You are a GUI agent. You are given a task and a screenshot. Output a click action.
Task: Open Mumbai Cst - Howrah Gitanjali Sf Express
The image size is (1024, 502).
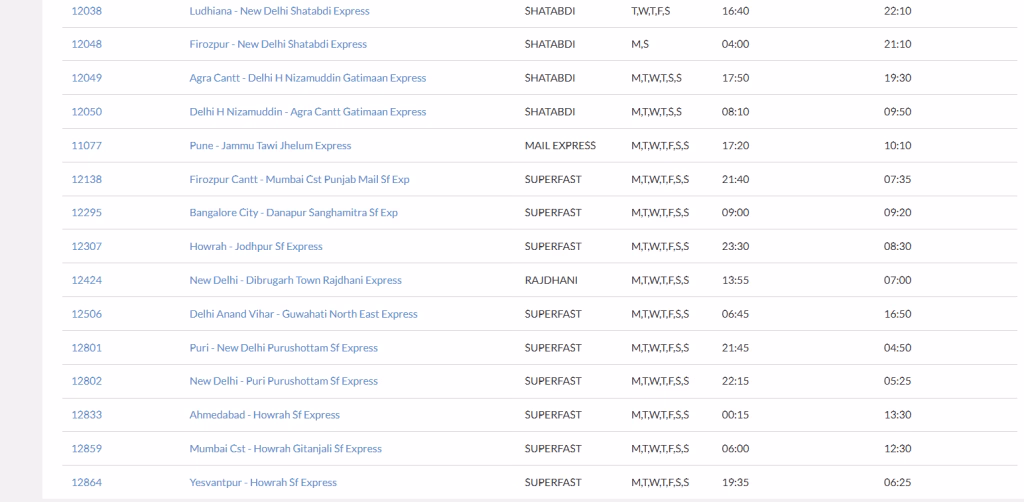coord(285,448)
